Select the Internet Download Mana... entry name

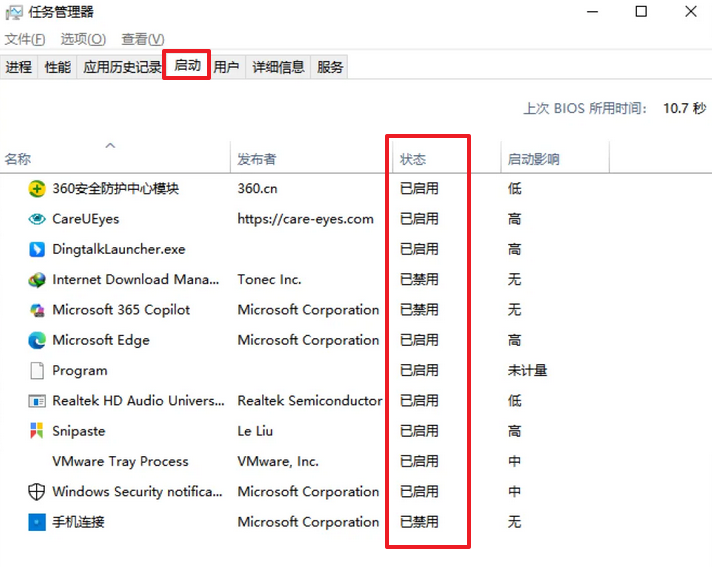(x=136, y=280)
